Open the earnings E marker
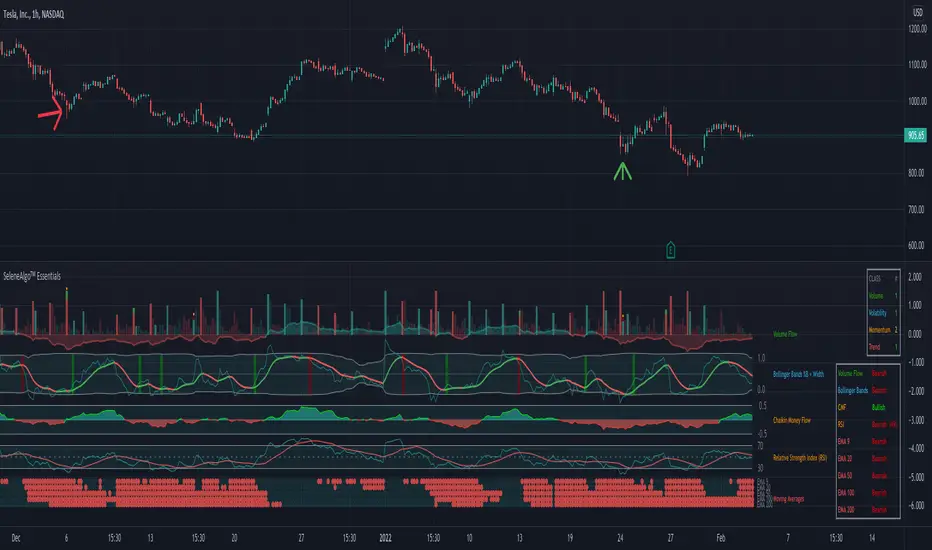Viewport: 932px width, 550px height. point(670,250)
